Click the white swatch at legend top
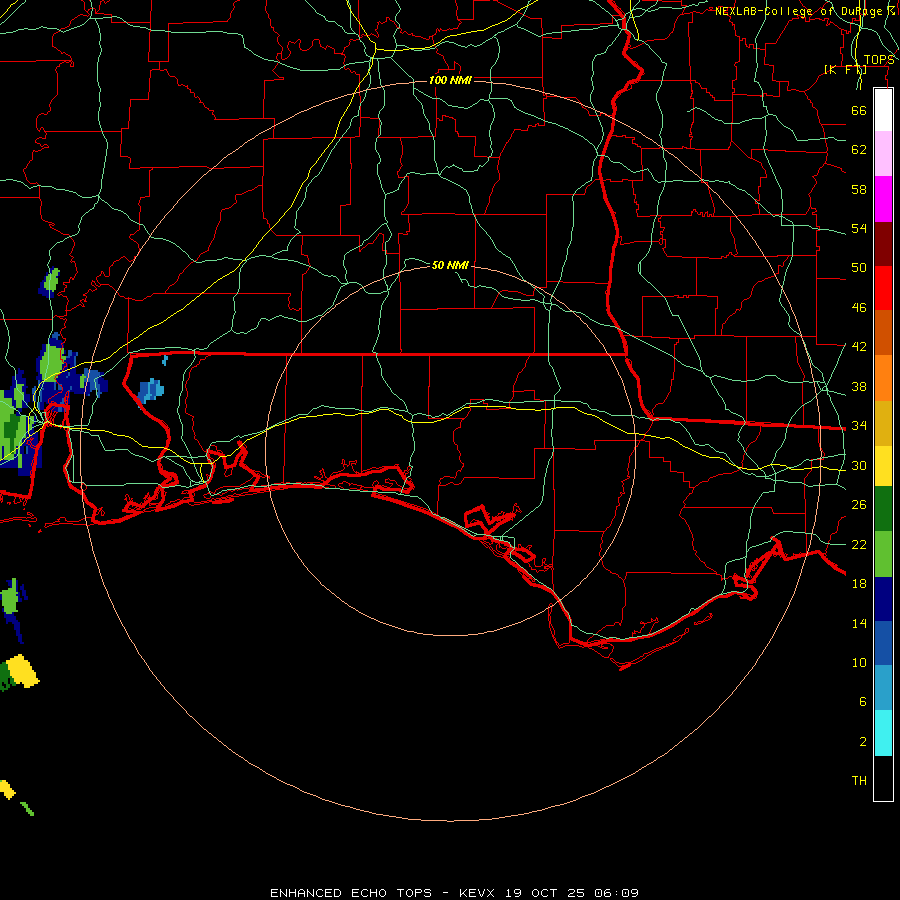Image resolution: width=900 pixels, height=900 pixels. [x=883, y=110]
